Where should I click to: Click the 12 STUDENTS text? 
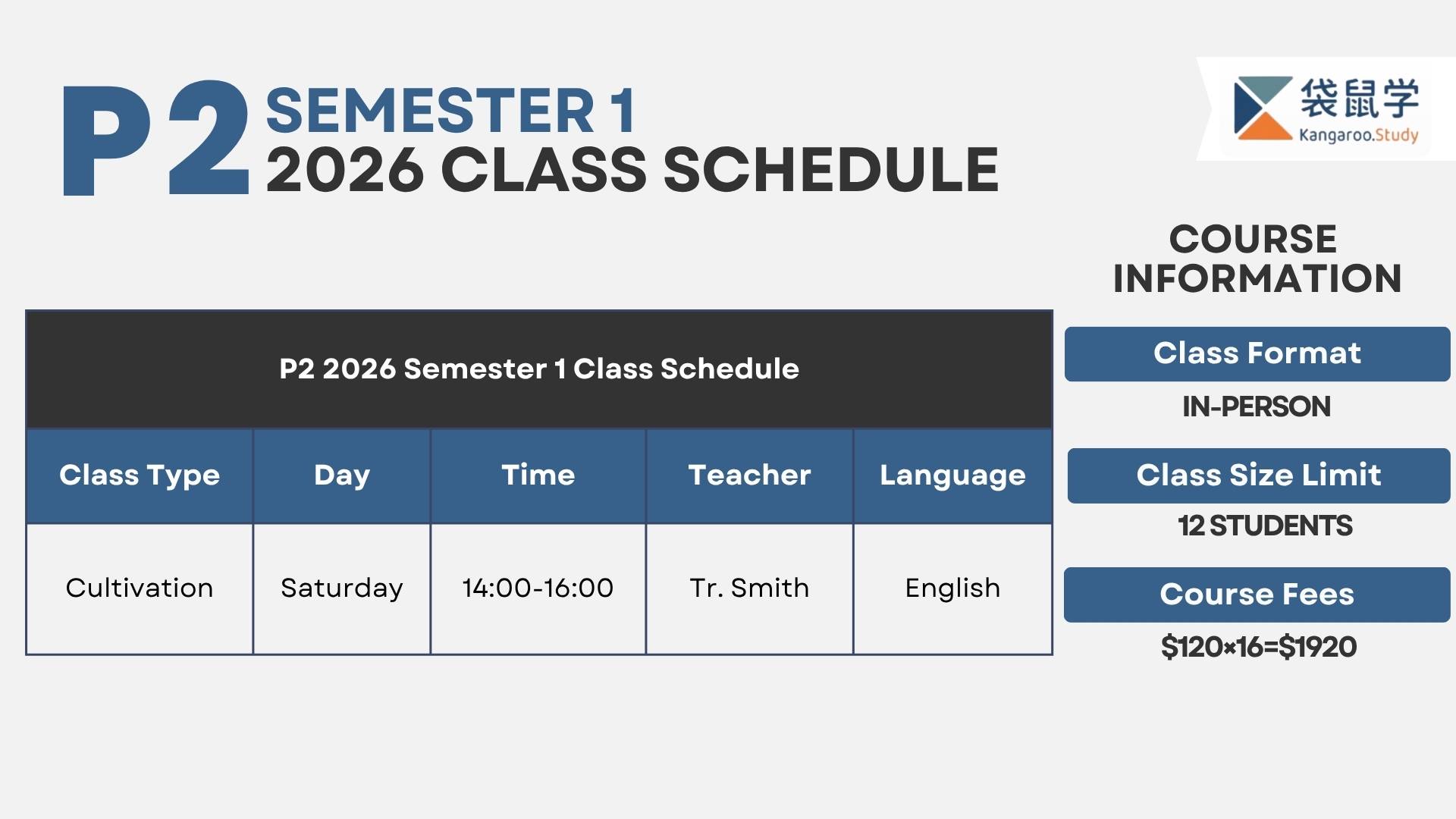1265,526
